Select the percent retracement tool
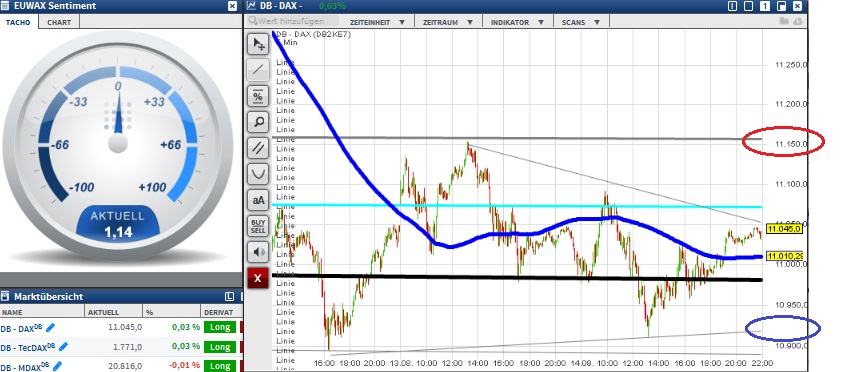Image resolution: width=850 pixels, height=372 pixels. [x=259, y=96]
